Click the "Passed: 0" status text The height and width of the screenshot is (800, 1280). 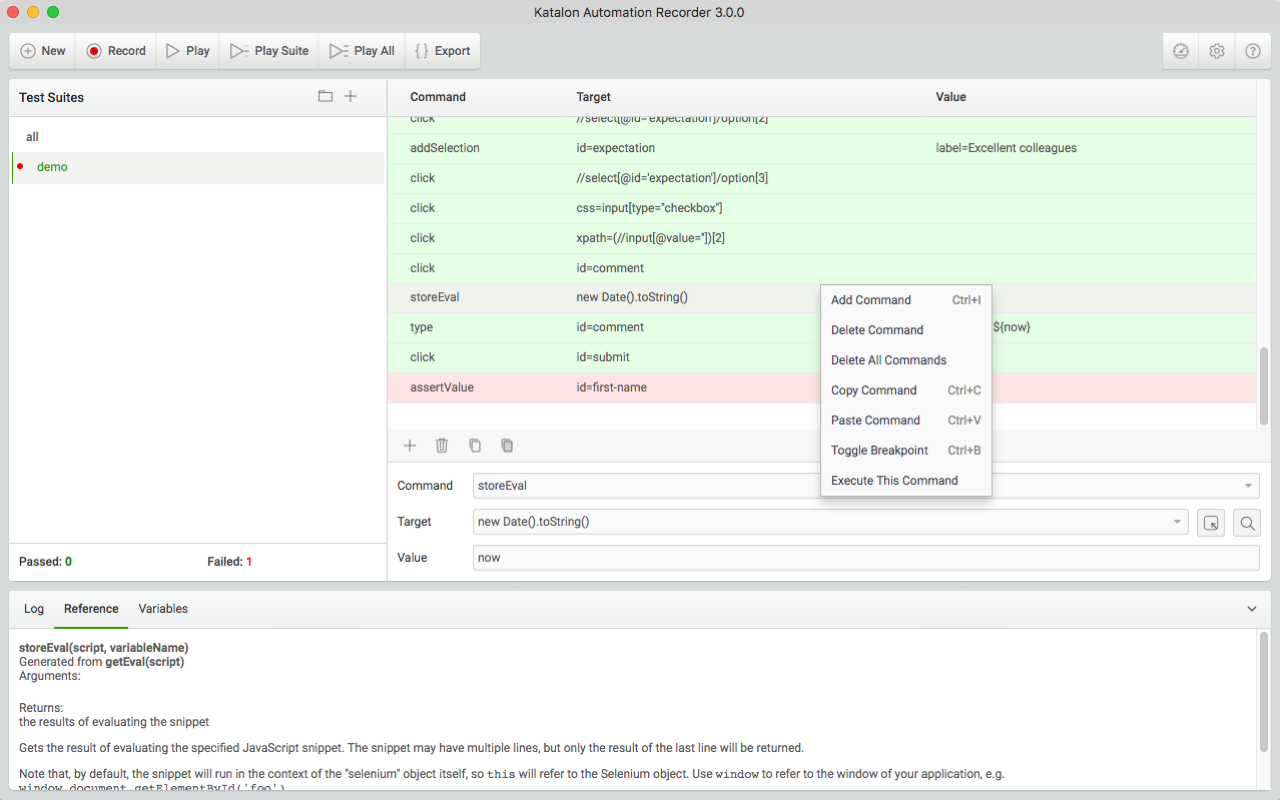tap(45, 562)
